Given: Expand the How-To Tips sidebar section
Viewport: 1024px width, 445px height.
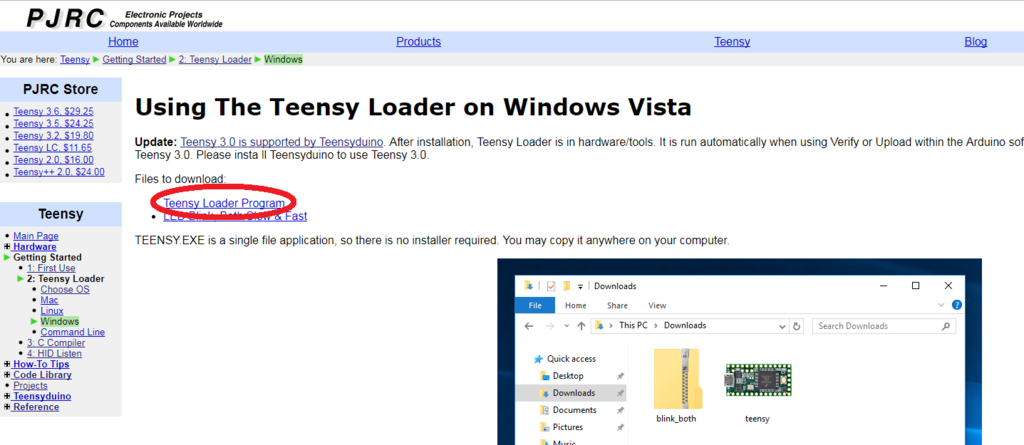Looking at the screenshot, I should [7, 364].
